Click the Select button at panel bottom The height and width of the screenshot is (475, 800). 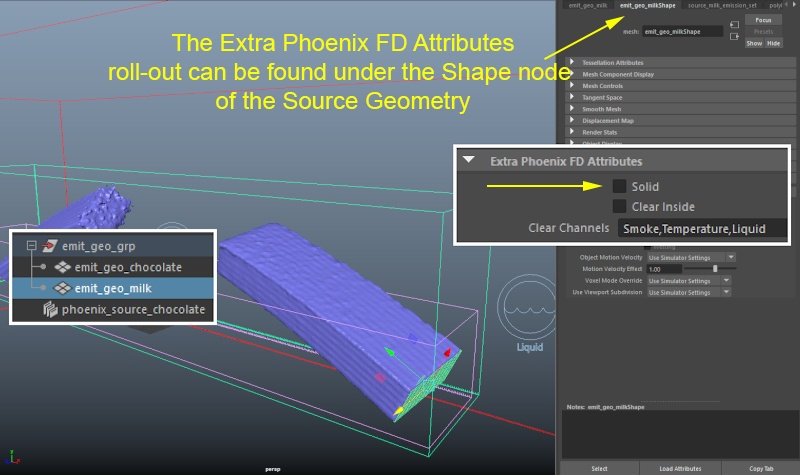[599, 468]
